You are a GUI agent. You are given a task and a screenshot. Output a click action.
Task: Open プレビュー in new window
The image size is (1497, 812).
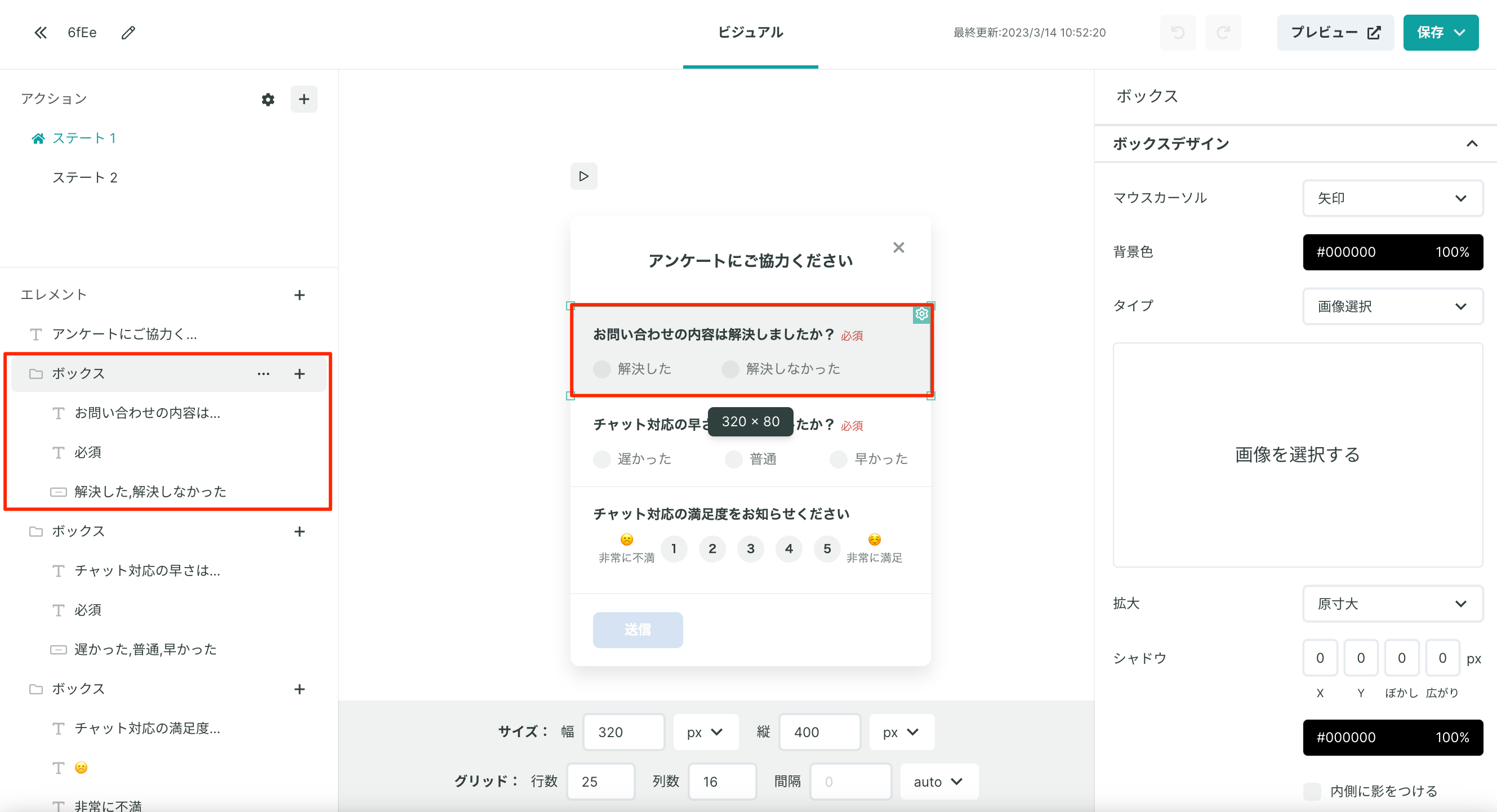pyautogui.click(x=1335, y=33)
